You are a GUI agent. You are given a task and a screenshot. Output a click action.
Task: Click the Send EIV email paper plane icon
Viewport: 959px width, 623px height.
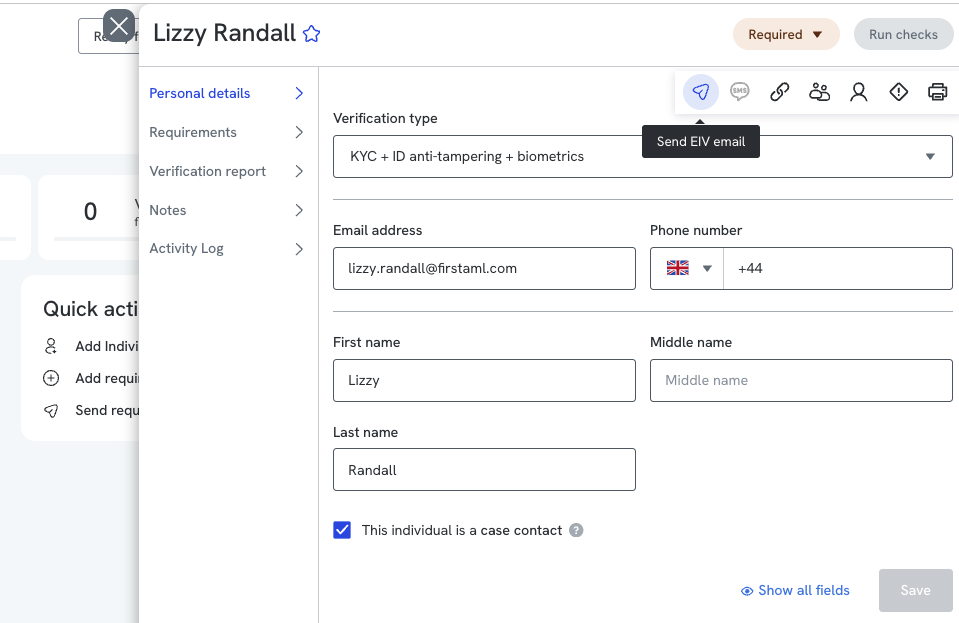tap(700, 92)
